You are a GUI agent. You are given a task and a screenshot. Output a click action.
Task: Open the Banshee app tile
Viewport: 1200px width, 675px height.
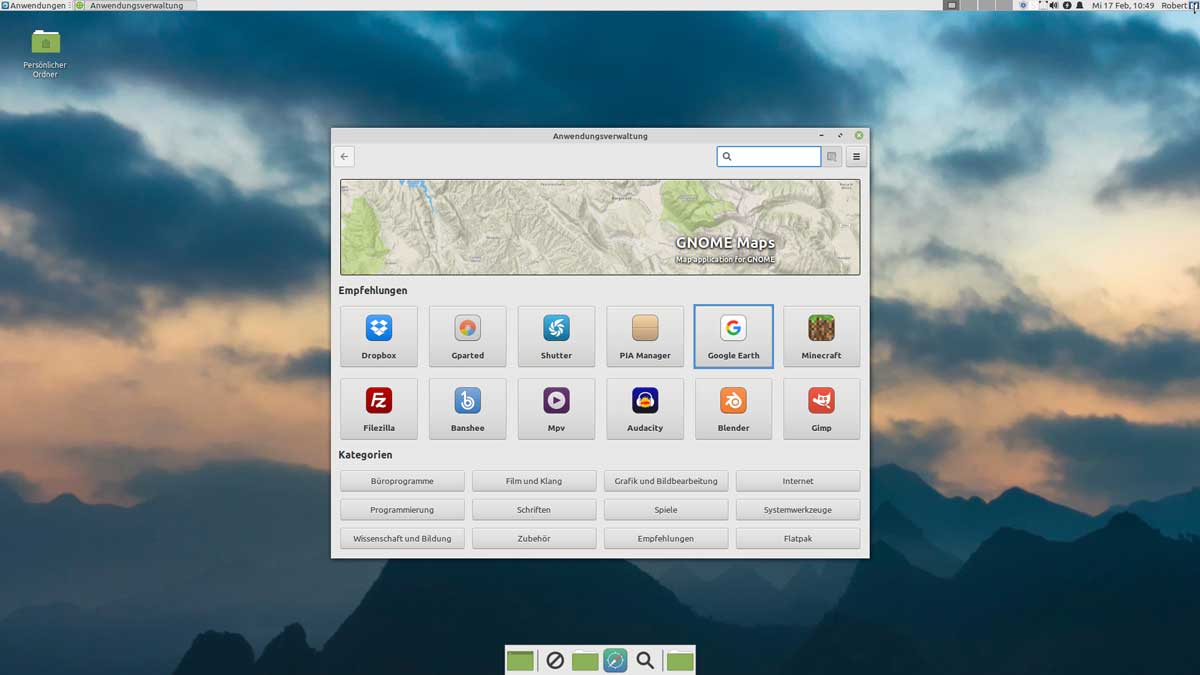click(x=467, y=409)
